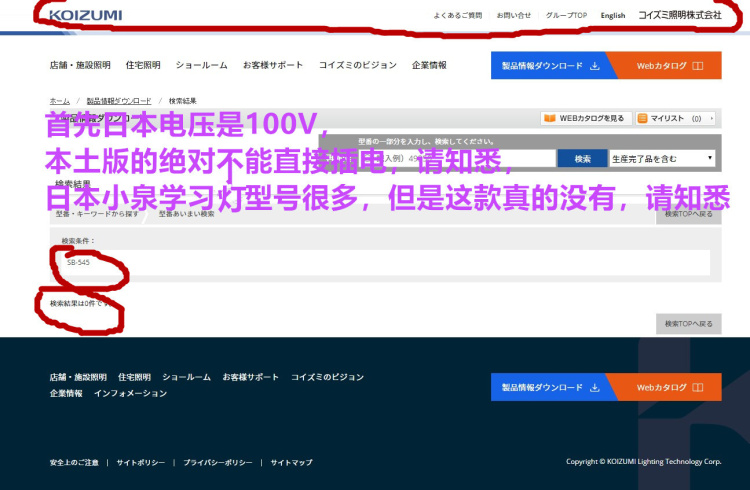
Task: Select 型番あいまい検索 tab
Action: 187,214
